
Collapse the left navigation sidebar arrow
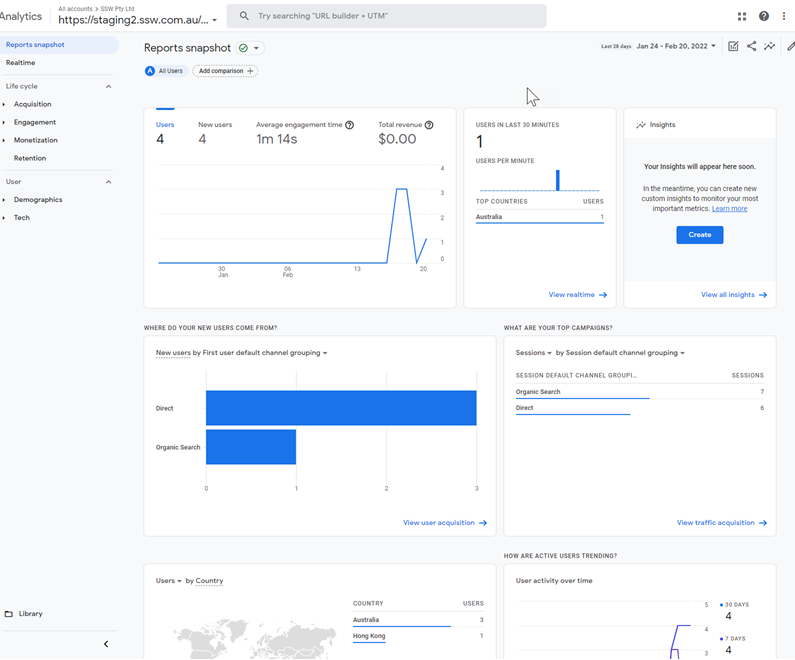tap(106, 644)
